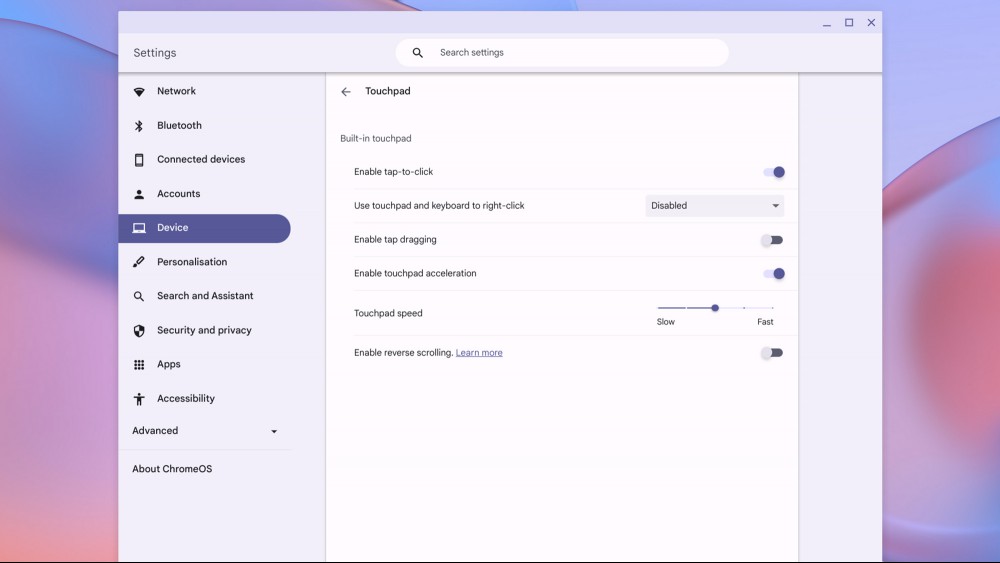Click the search magnifier icon in header
This screenshot has width=1000, height=563.
[x=418, y=53]
